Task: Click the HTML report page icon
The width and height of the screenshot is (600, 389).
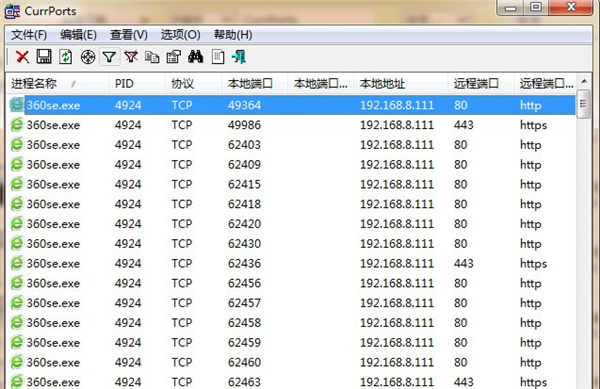Action: tap(218, 57)
